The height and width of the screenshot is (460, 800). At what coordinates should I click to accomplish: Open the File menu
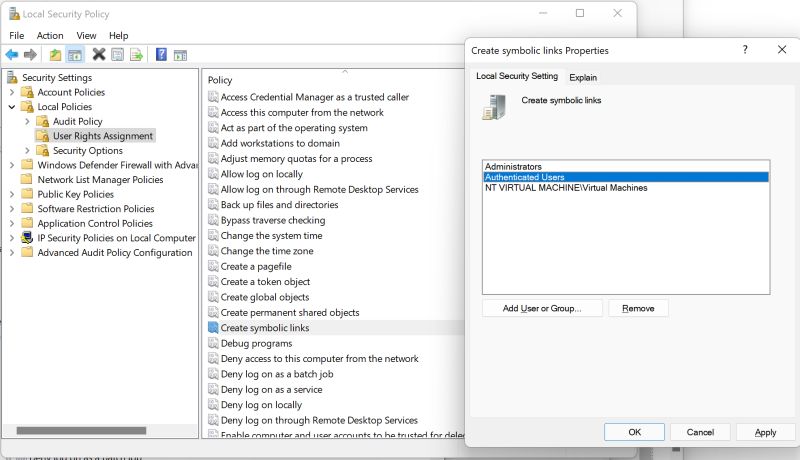(x=16, y=36)
